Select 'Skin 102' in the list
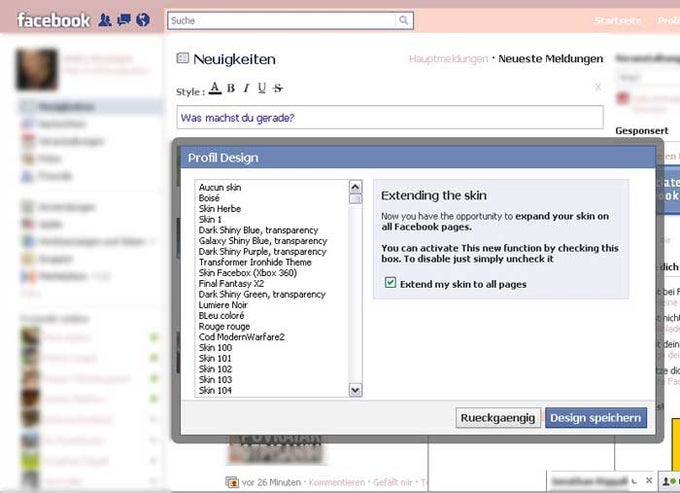 pyautogui.click(x=215, y=369)
